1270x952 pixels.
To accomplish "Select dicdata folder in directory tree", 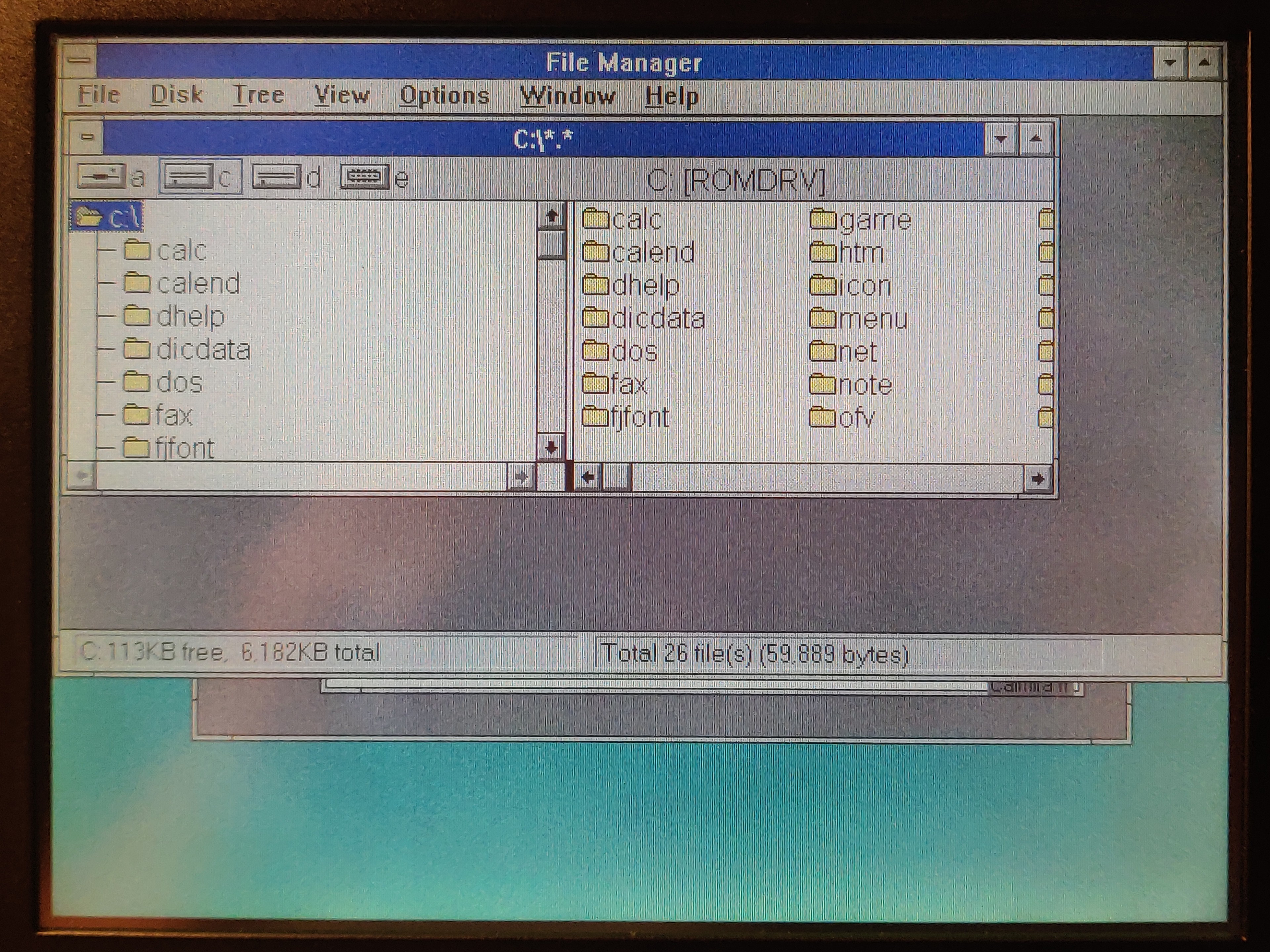I will [187, 349].
